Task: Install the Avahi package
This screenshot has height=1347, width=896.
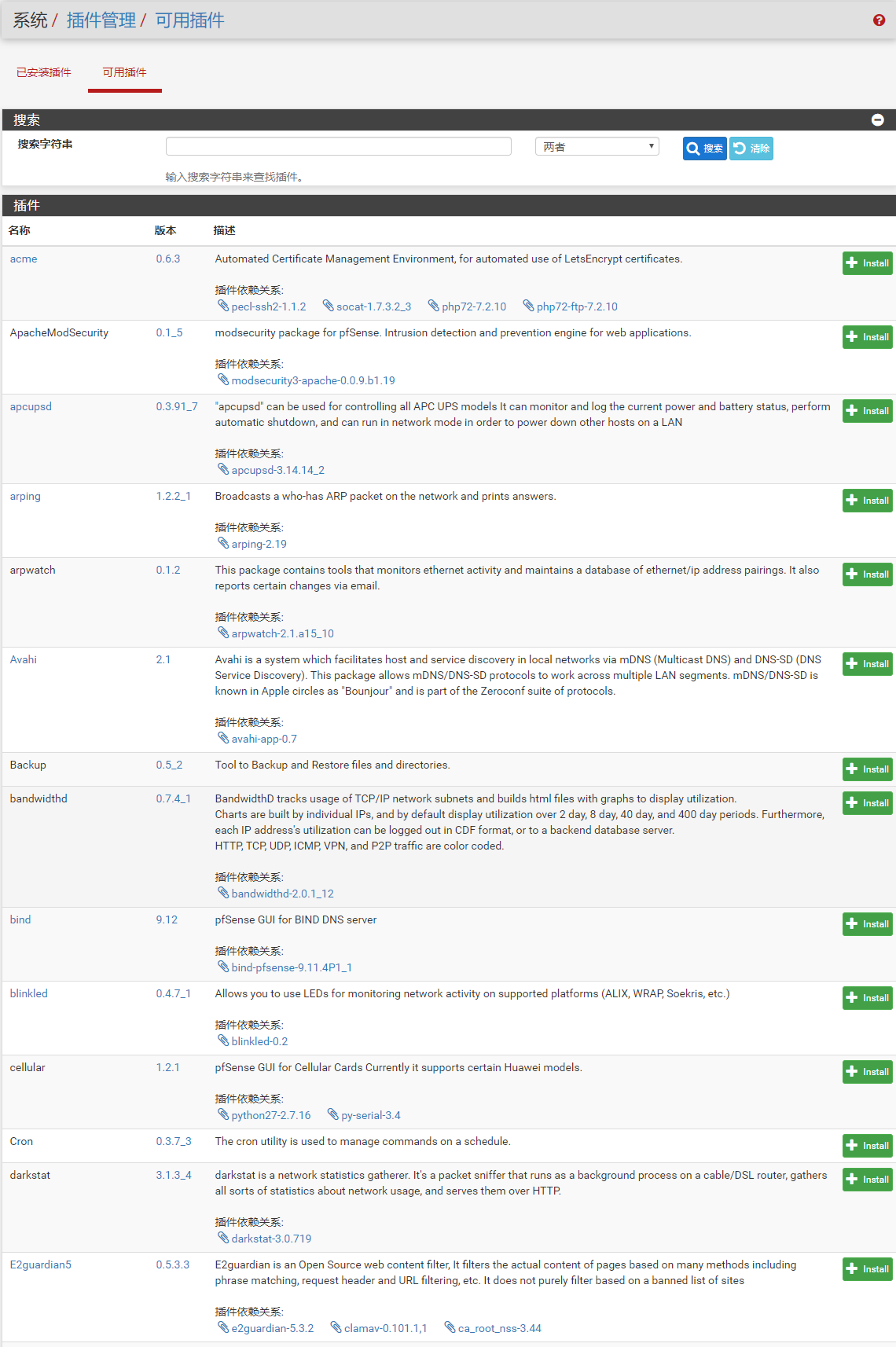Action: point(867,664)
